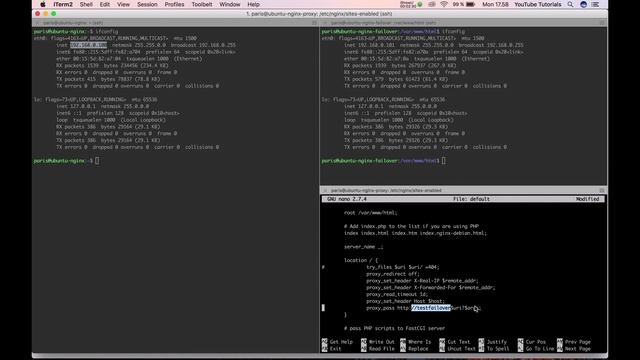Image resolution: width=640 pixels, height=360 pixels.
Task: Click the proxy_redirect off; line
Action: click(393, 274)
